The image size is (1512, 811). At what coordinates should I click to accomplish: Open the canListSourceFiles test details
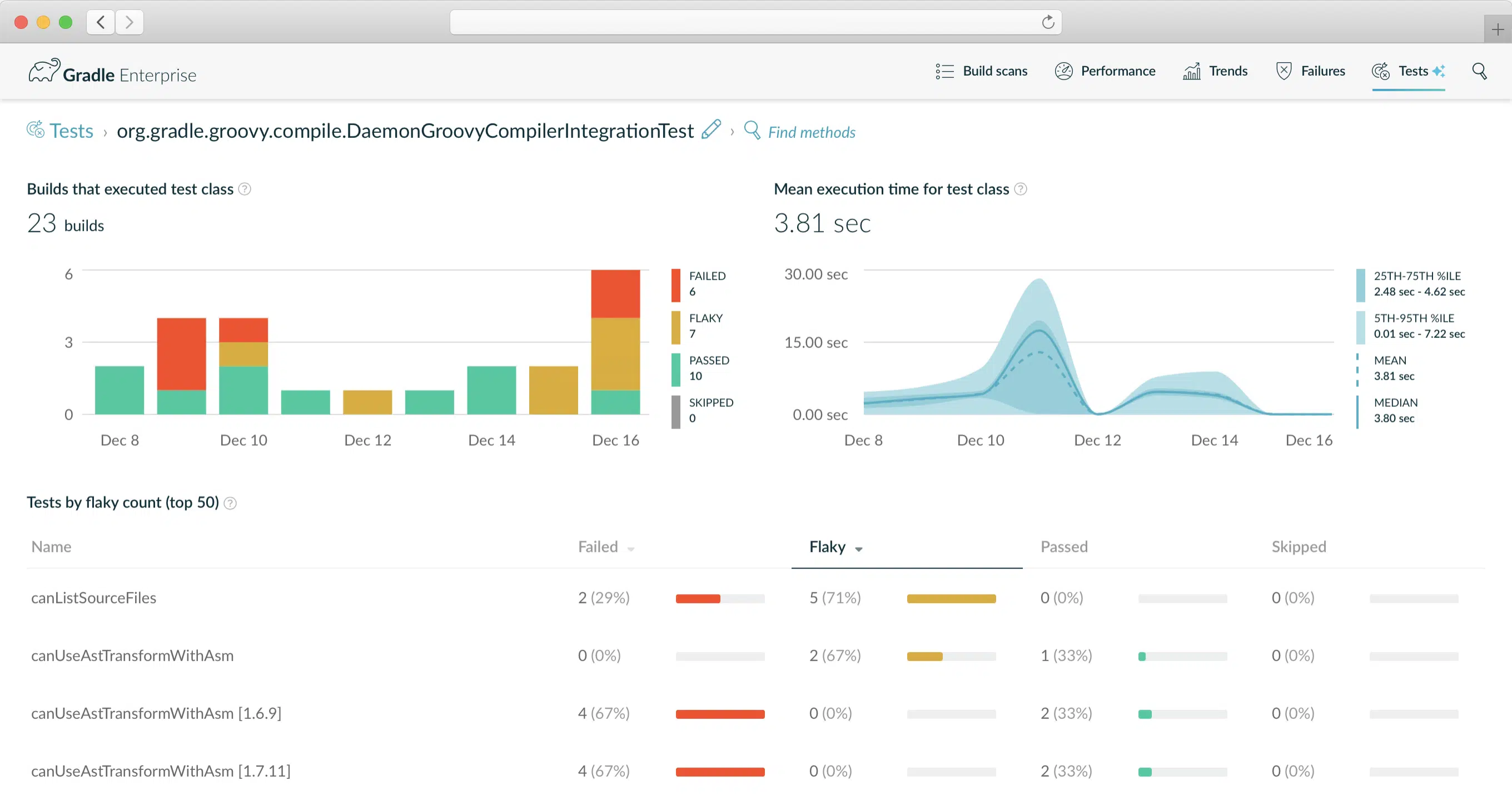(x=93, y=598)
